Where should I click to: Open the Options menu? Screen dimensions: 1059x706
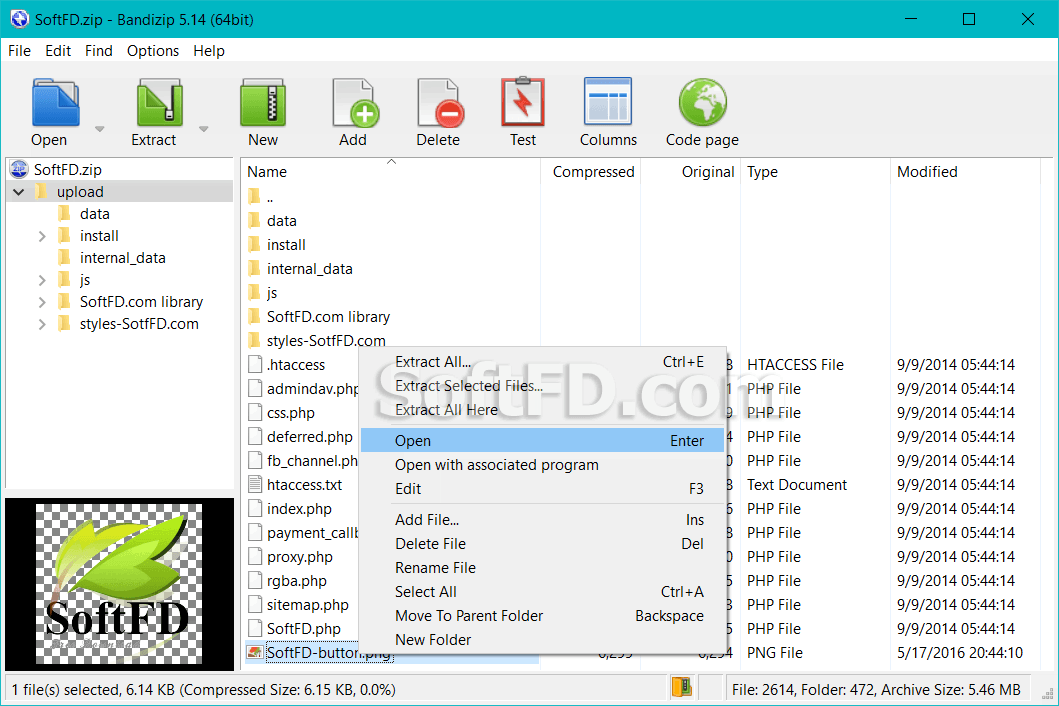click(x=153, y=51)
